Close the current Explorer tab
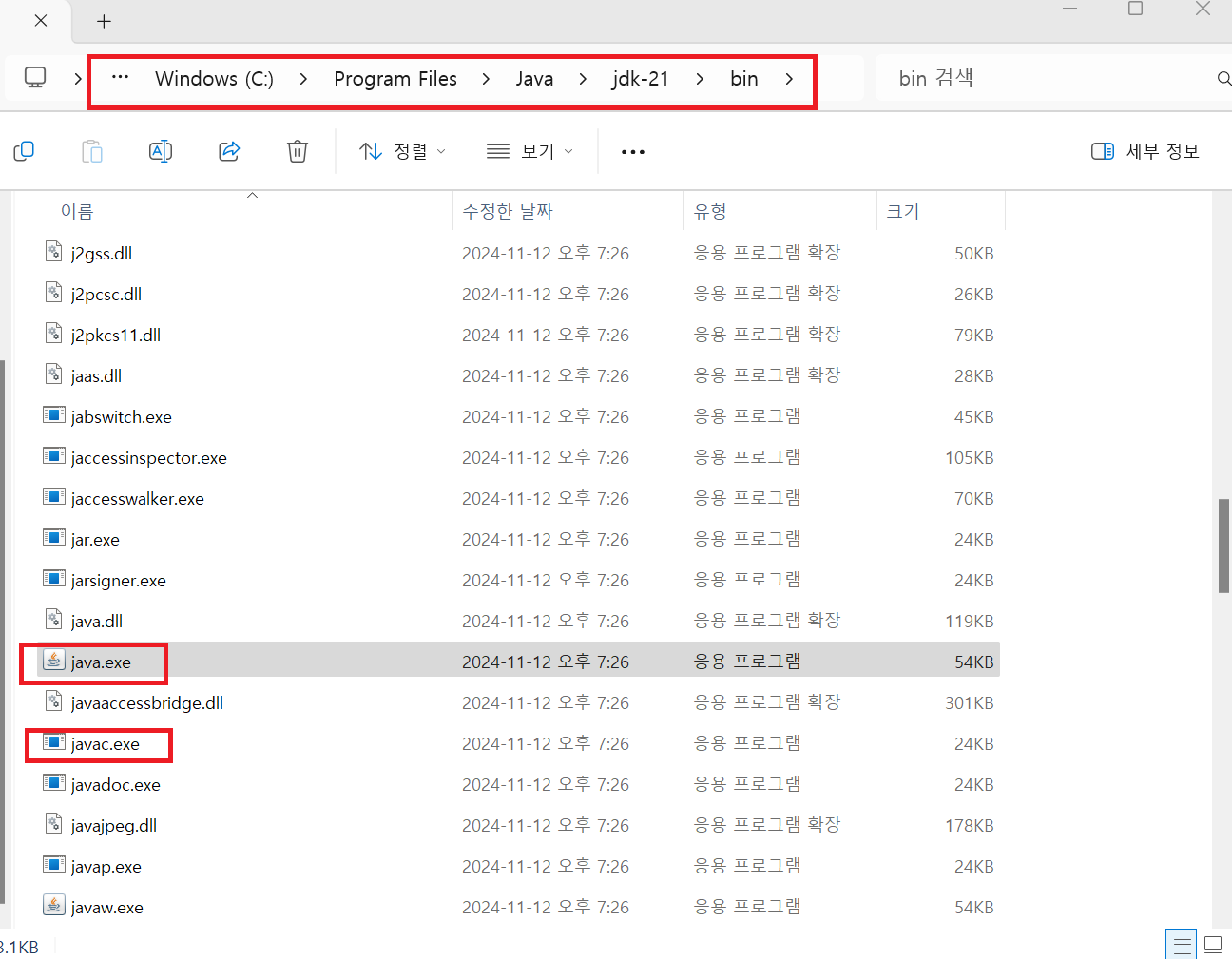This screenshot has width=1232, height=959. click(x=41, y=20)
